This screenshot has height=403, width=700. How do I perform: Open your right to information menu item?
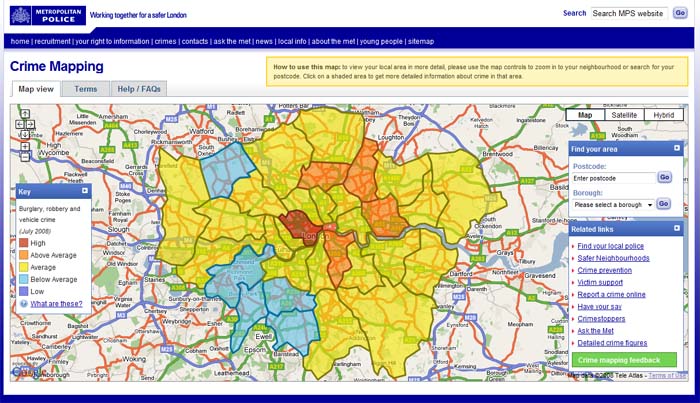(112, 42)
